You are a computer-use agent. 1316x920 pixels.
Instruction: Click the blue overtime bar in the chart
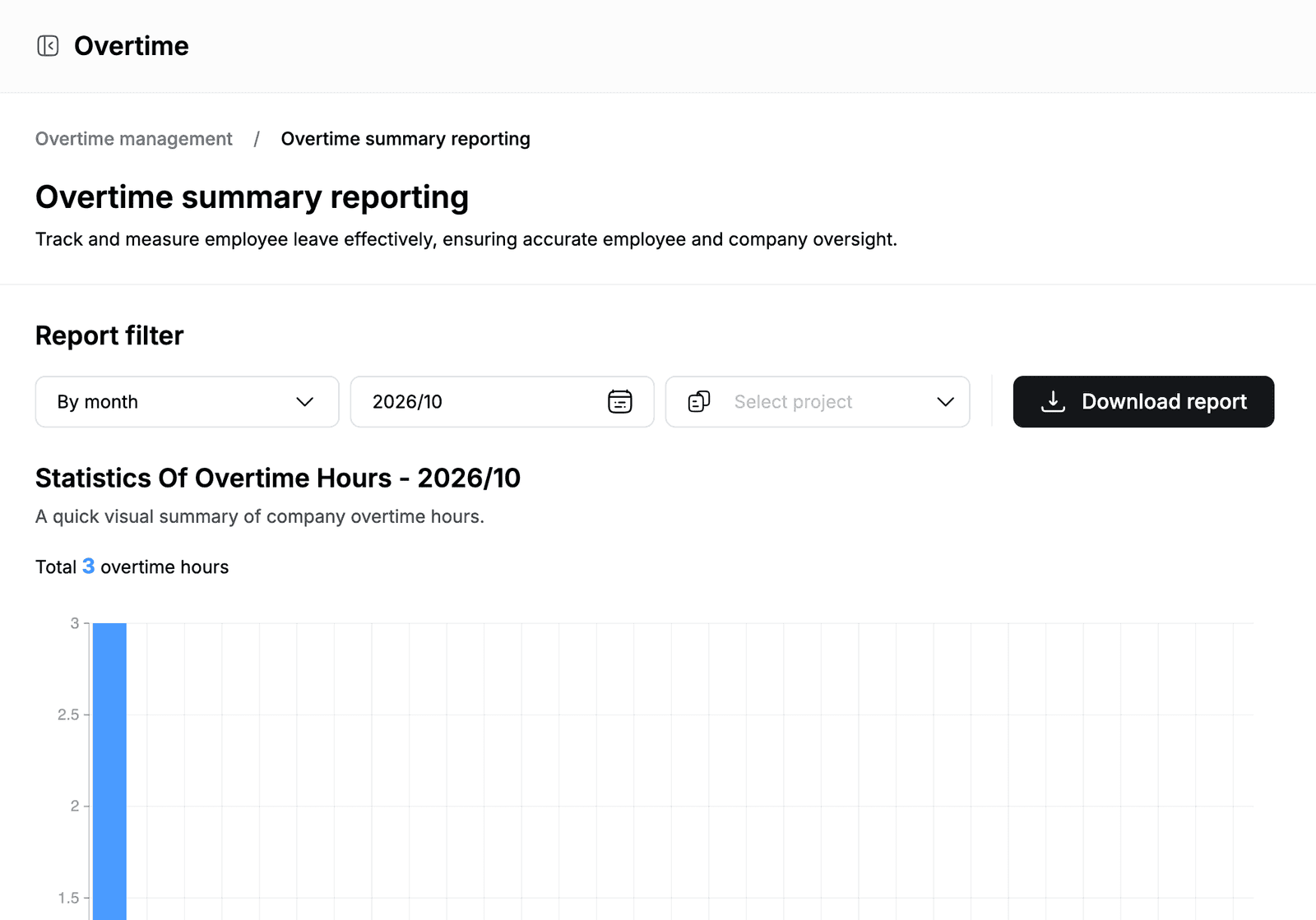point(109,771)
